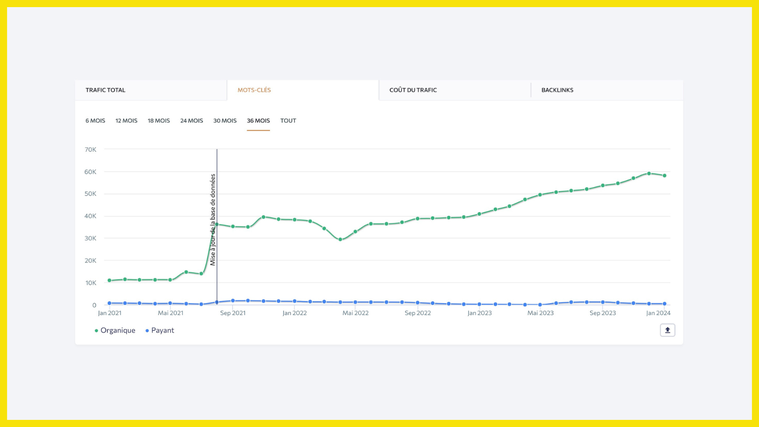Viewport: 759px width, 427px height.
Task: Switch range to 30 mois
Action: [224, 121]
